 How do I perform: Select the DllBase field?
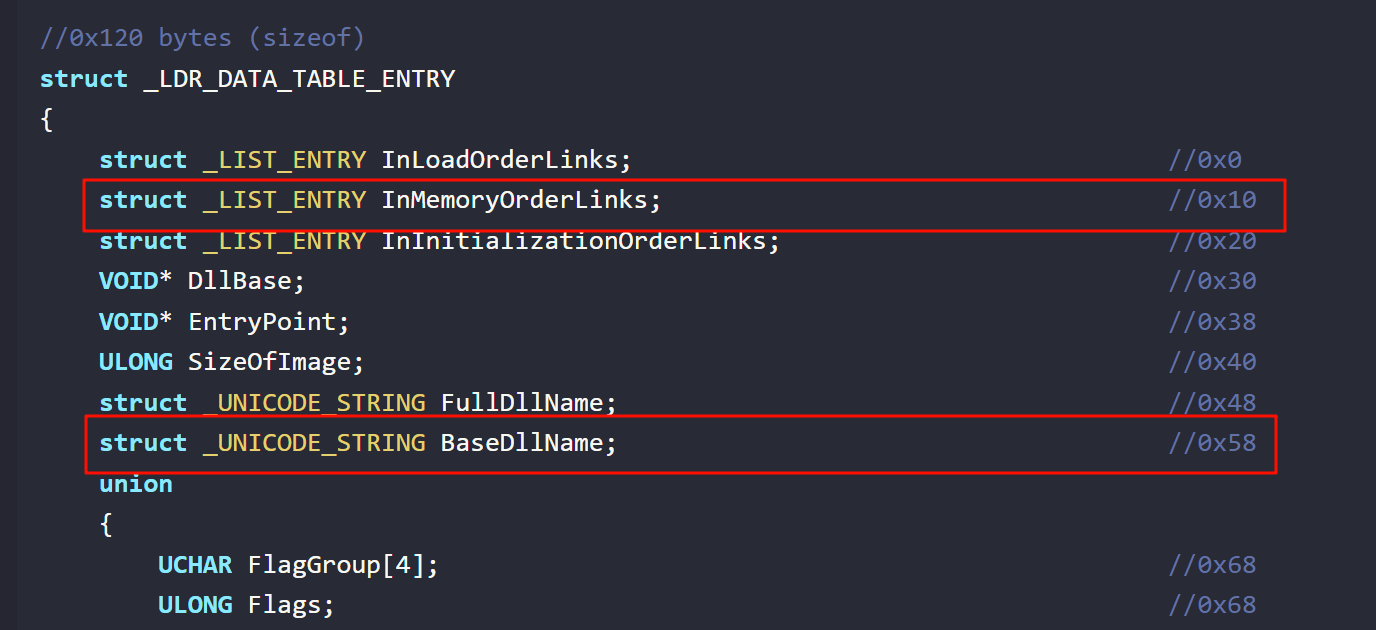pyautogui.click(x=240, y=281)
